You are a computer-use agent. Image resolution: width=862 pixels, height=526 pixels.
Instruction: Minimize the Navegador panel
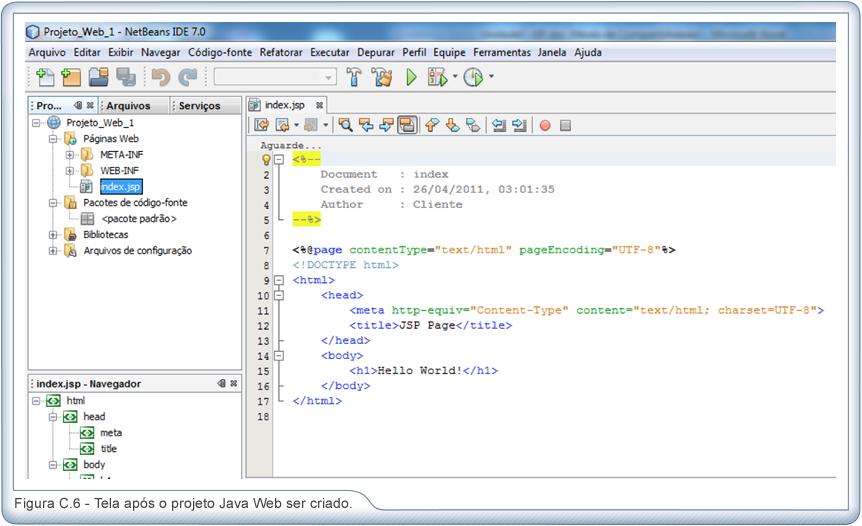(222, 383)
